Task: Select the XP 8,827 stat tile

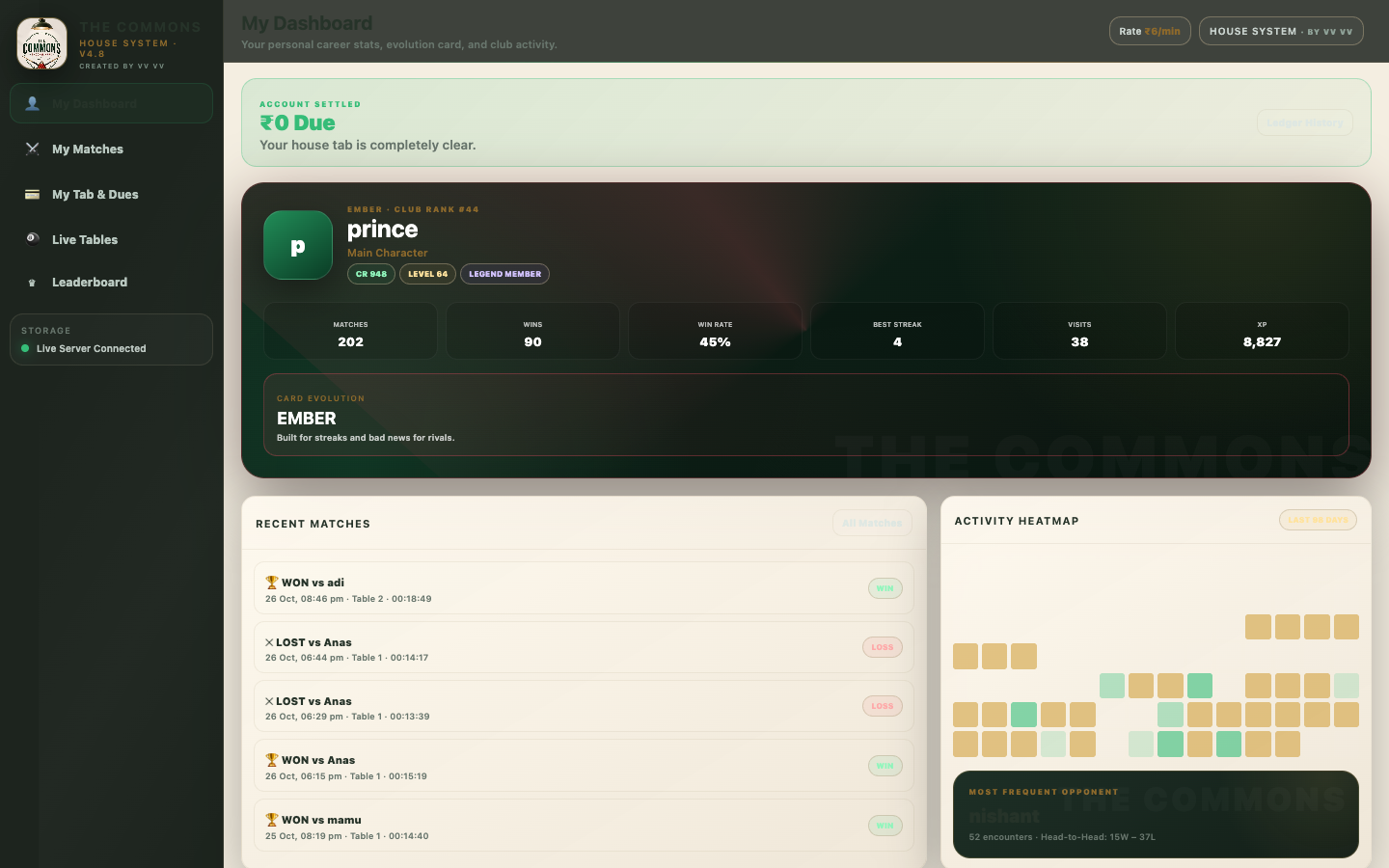Action: [x=1262, y=331]
